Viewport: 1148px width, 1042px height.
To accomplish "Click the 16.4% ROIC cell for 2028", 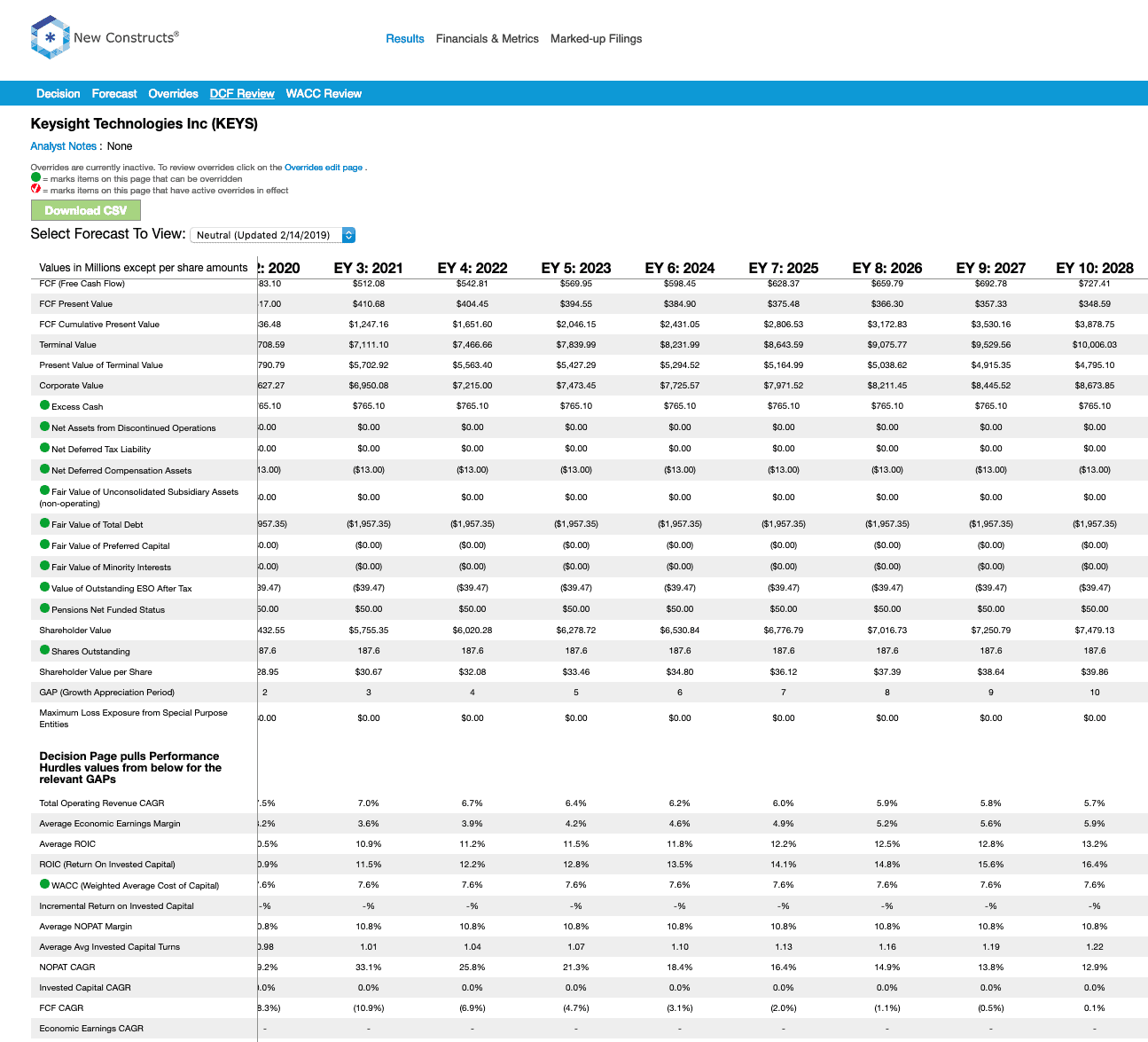I will (x=1095, y=865).
